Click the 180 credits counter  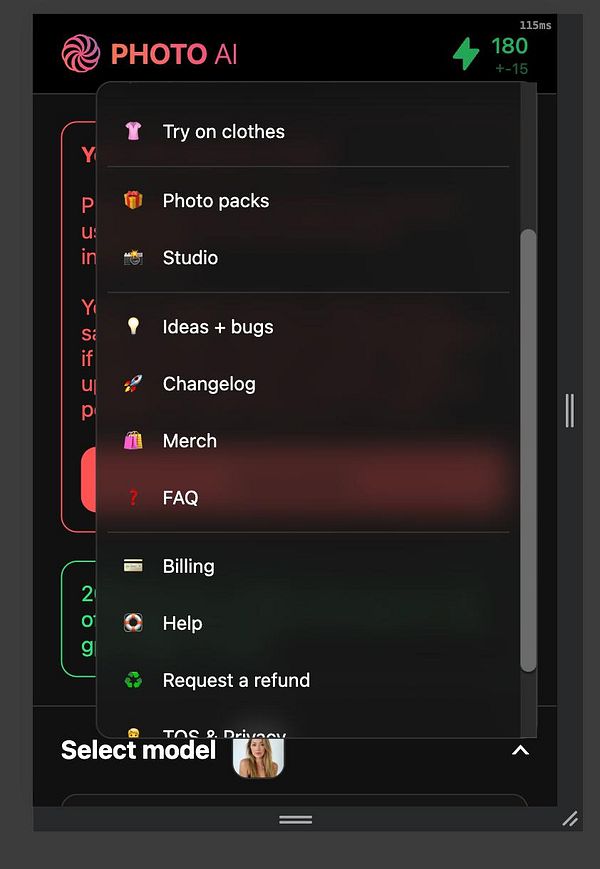click(x=509, y=46)
